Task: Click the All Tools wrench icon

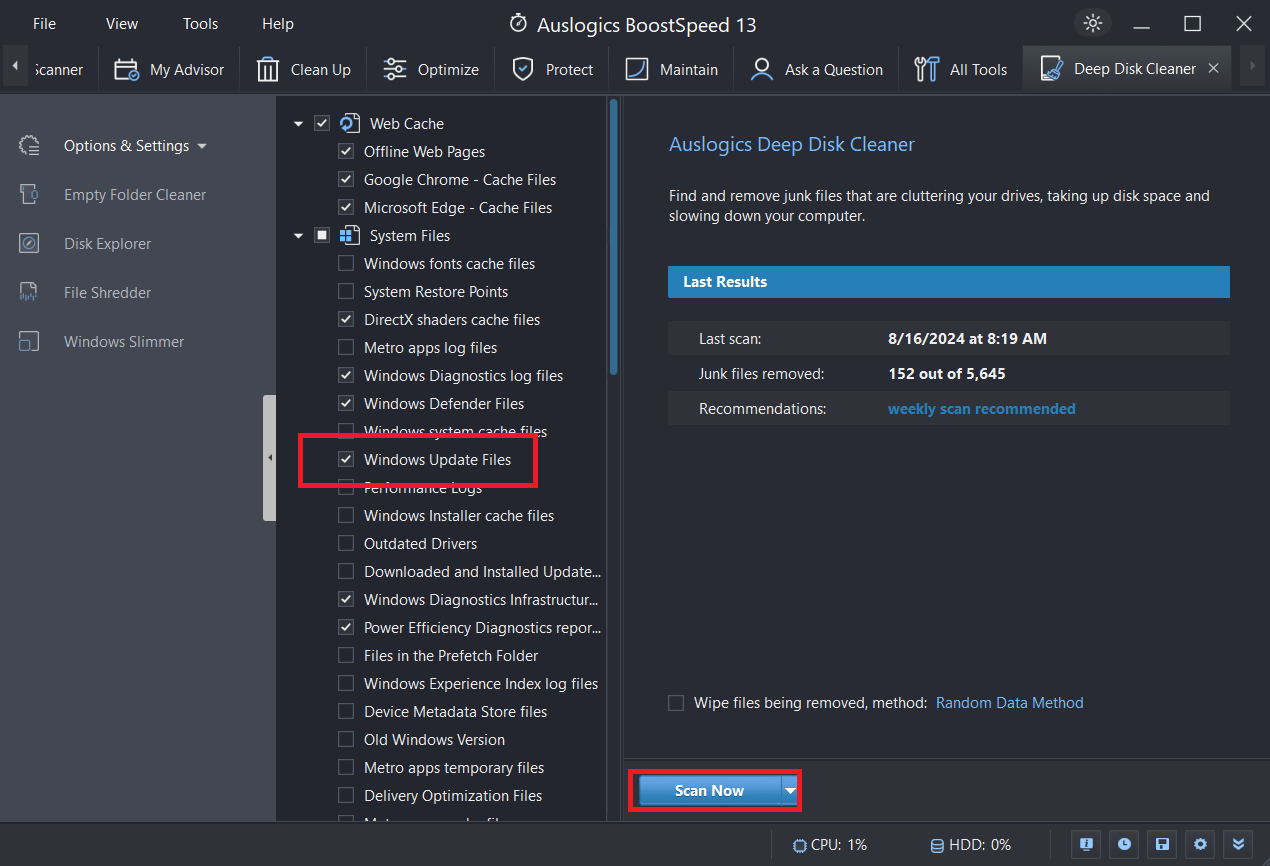Action: click(927, 69)
